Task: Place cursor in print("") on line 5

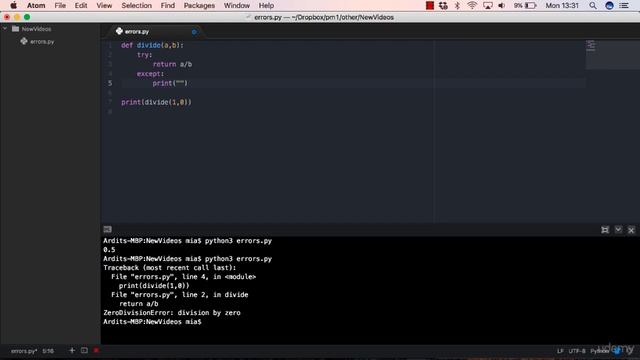Action: [170, 83]
